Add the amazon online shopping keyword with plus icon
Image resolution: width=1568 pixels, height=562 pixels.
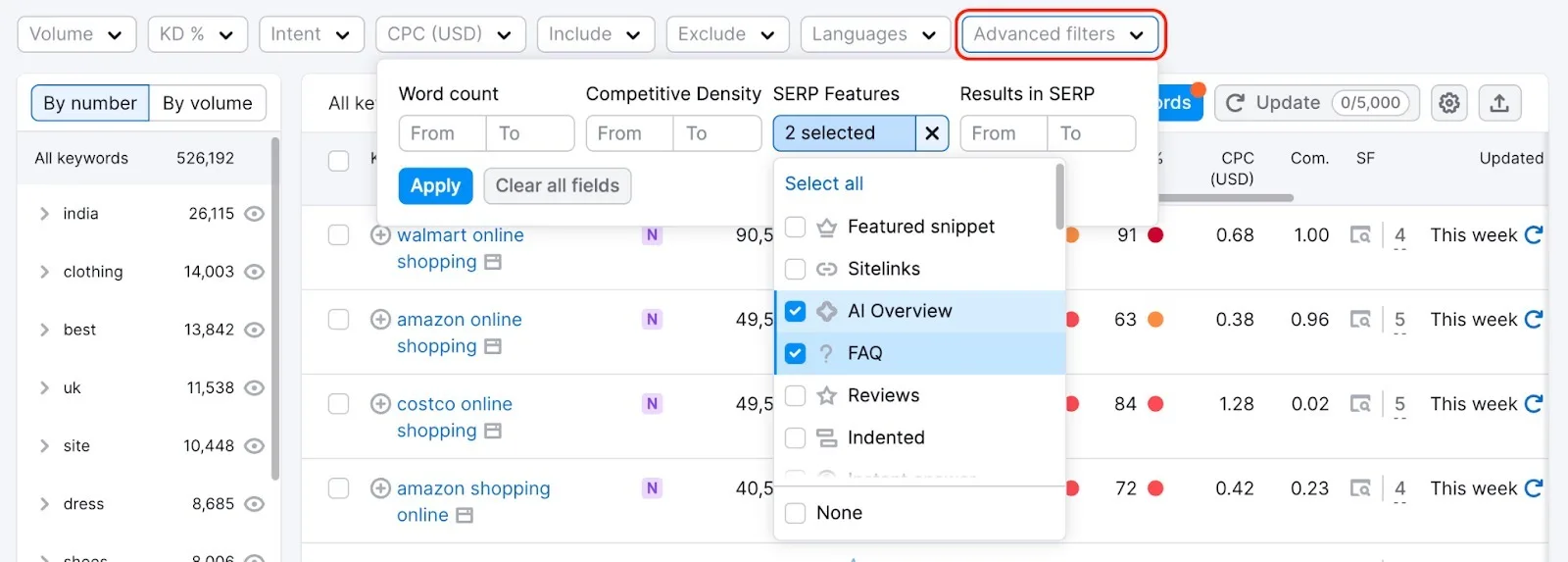tap(380, 320)
